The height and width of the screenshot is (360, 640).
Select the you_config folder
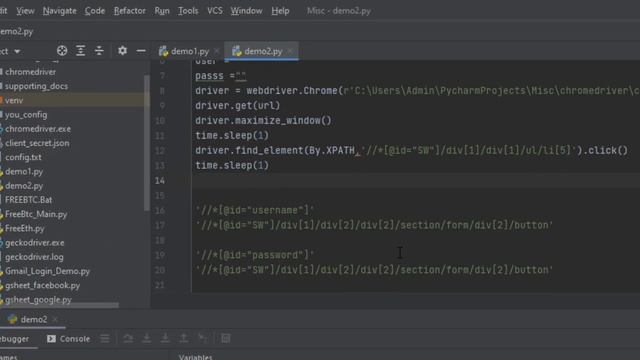[x=26, y=115]
